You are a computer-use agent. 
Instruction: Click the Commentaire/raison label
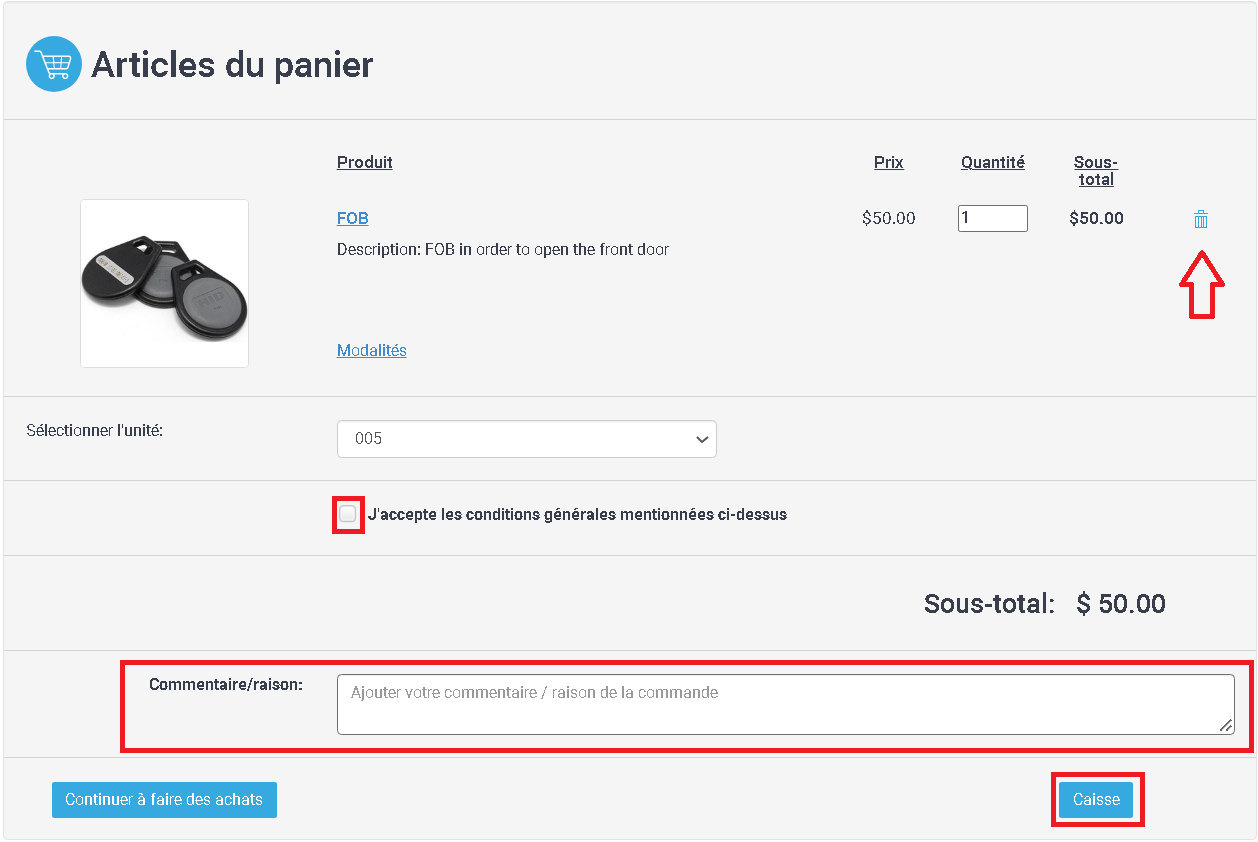[x=226, y=685]
